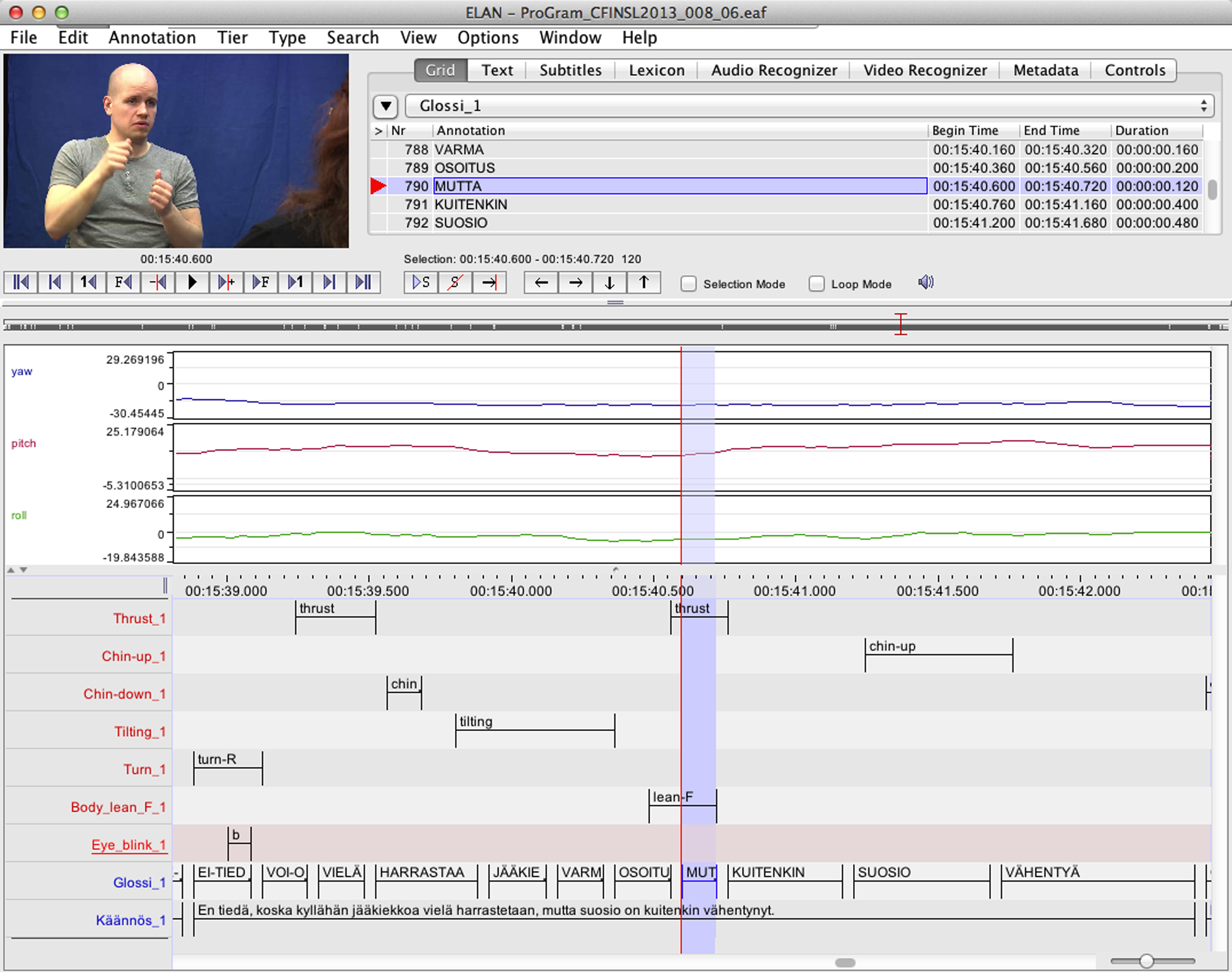Click the horizontal timeline scrollbar thumb
1232x972 pixels.
(x=845, y=962)
